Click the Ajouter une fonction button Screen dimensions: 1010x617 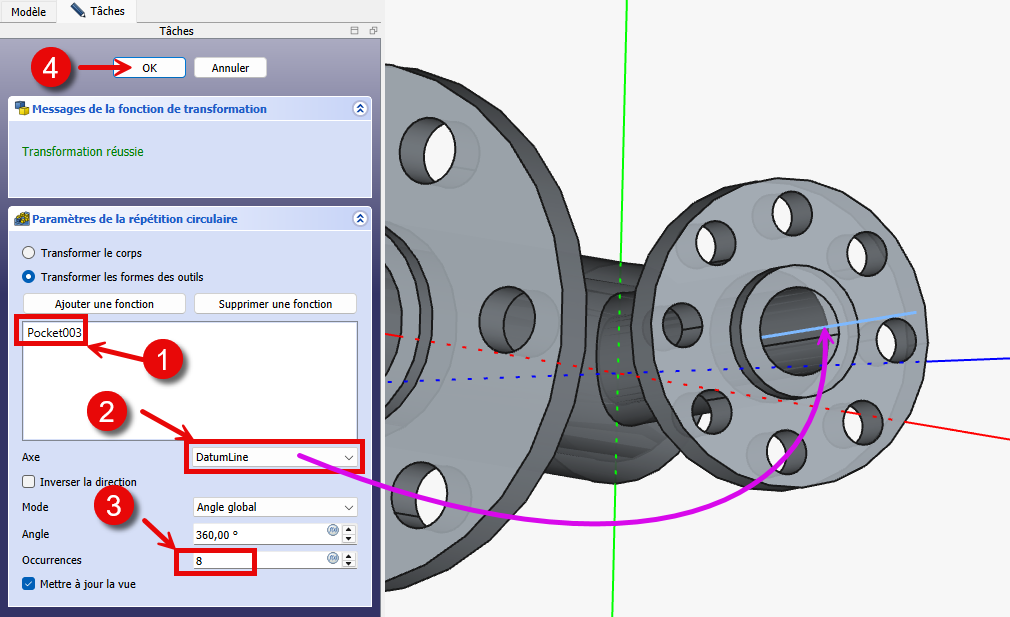[x=104, y=303]
